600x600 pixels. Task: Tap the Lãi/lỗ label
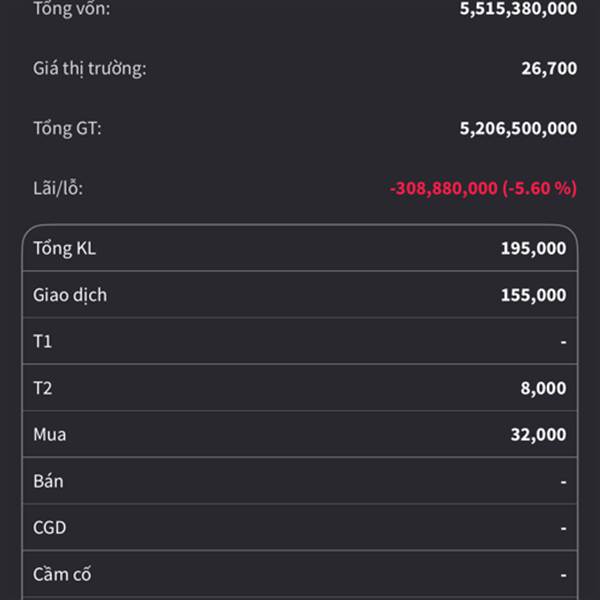click(x=58, y=187)
